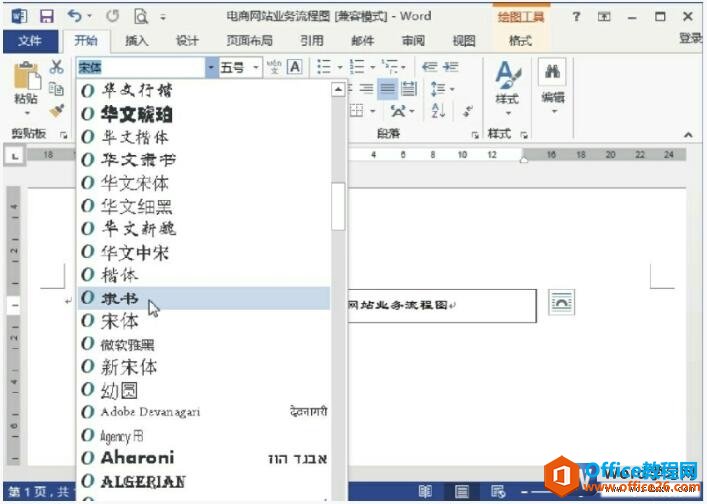Click the Redo icon in title bar
The height and width of the screenshot is (504, 707).
[112, 16]
